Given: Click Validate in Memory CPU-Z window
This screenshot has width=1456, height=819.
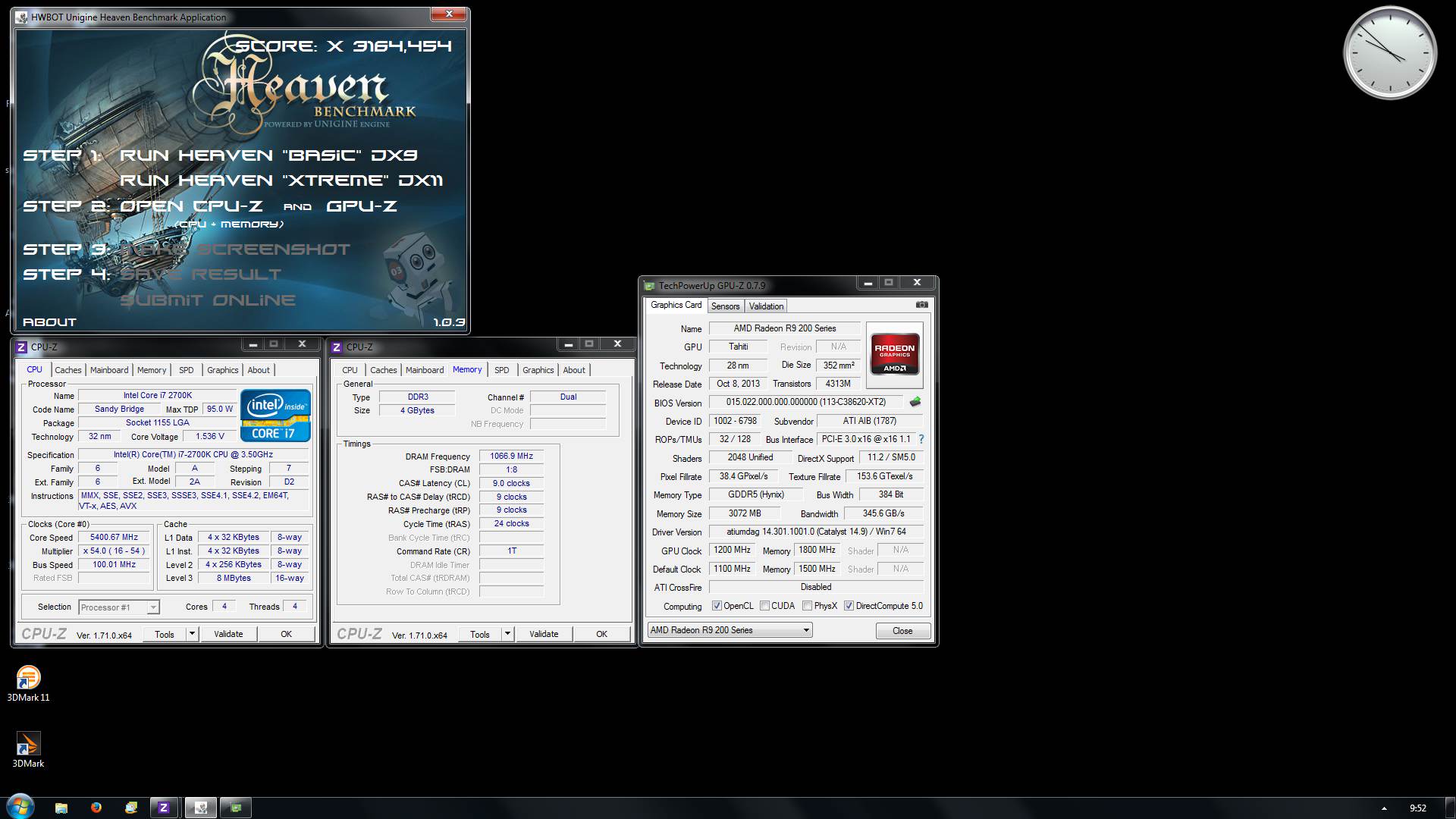Looking at the screenshot, I should coord(544,634).
